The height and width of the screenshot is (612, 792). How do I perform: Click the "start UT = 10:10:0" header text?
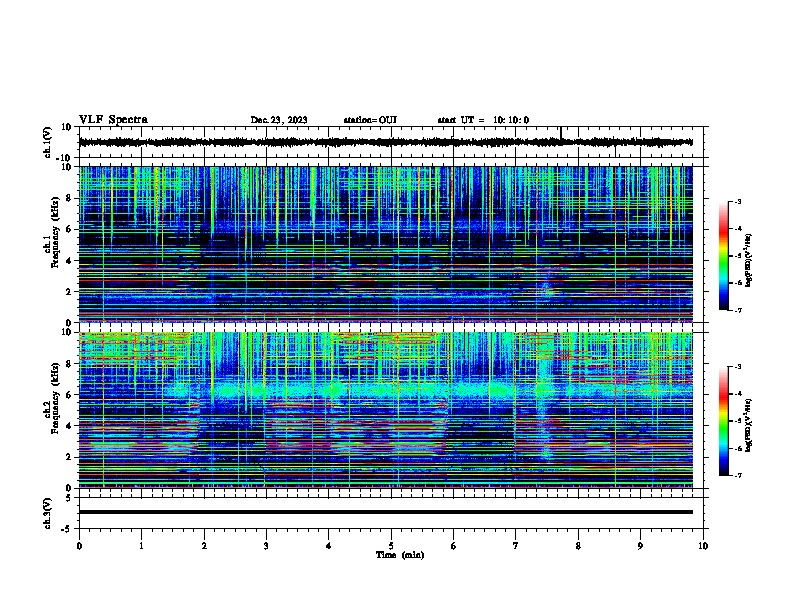(483, 120)
